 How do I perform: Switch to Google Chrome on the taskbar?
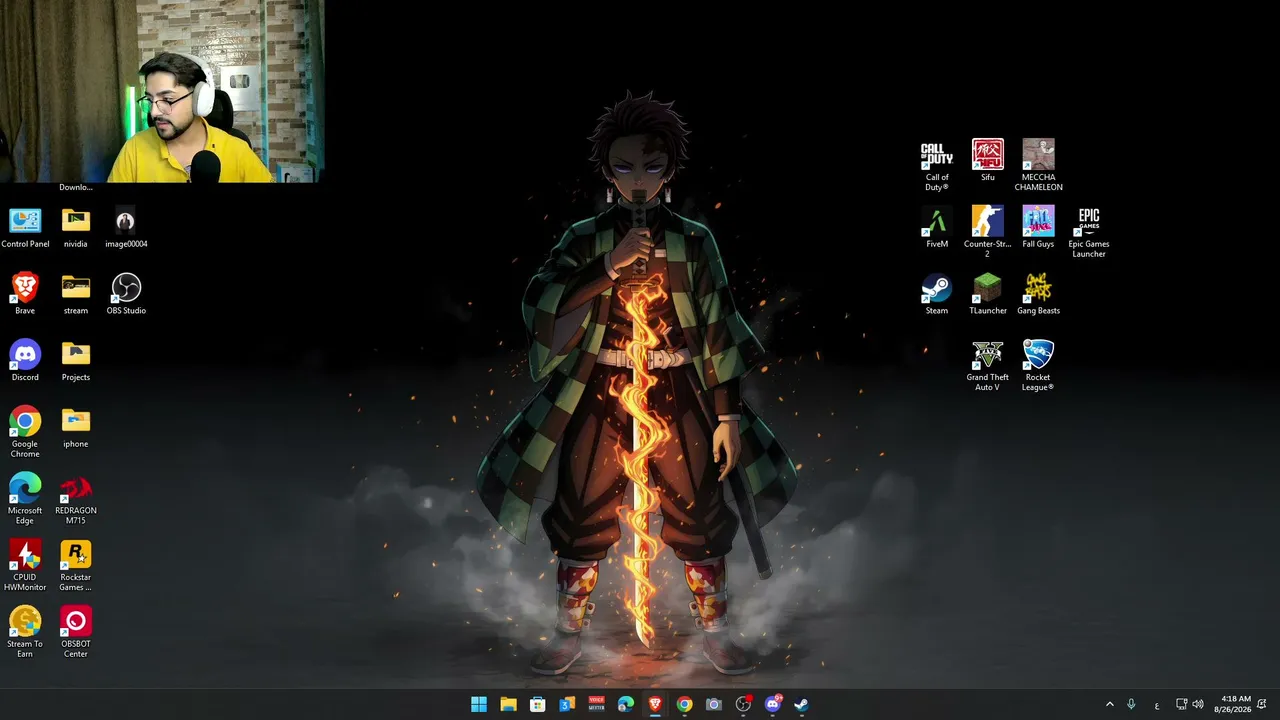point(684,704)
